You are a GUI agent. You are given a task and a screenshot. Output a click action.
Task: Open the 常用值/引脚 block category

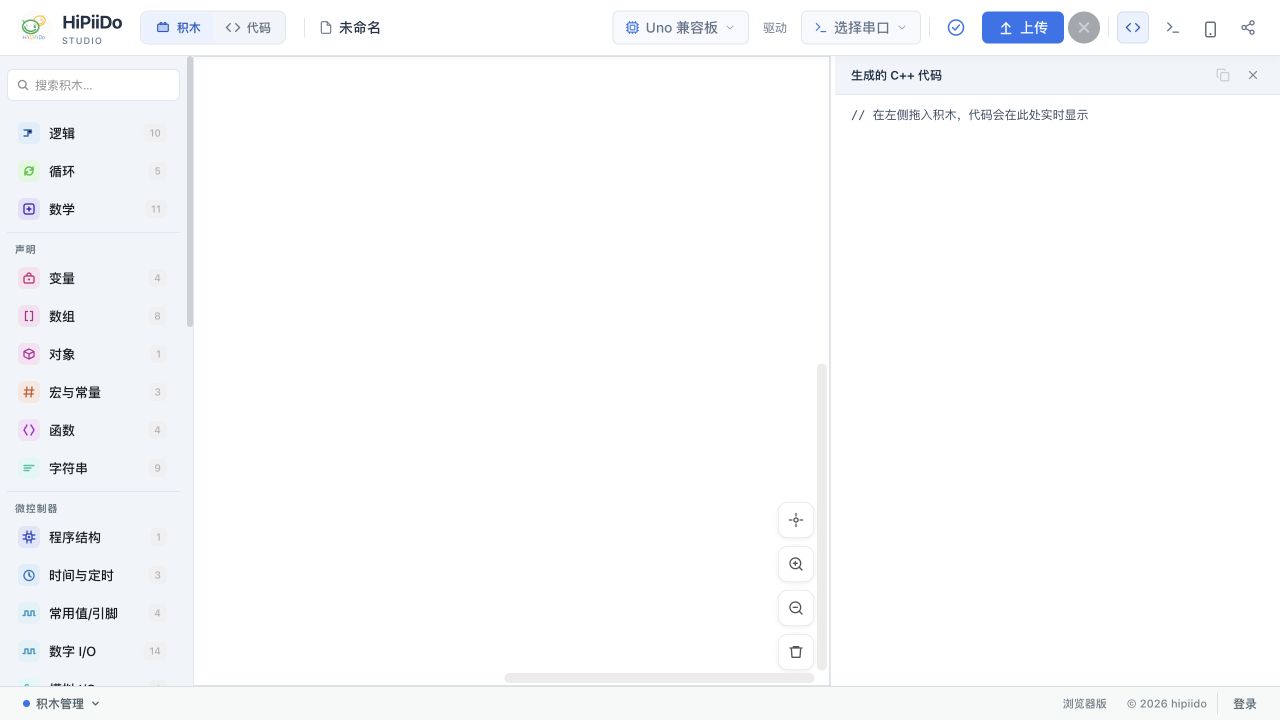pos(93,613)
